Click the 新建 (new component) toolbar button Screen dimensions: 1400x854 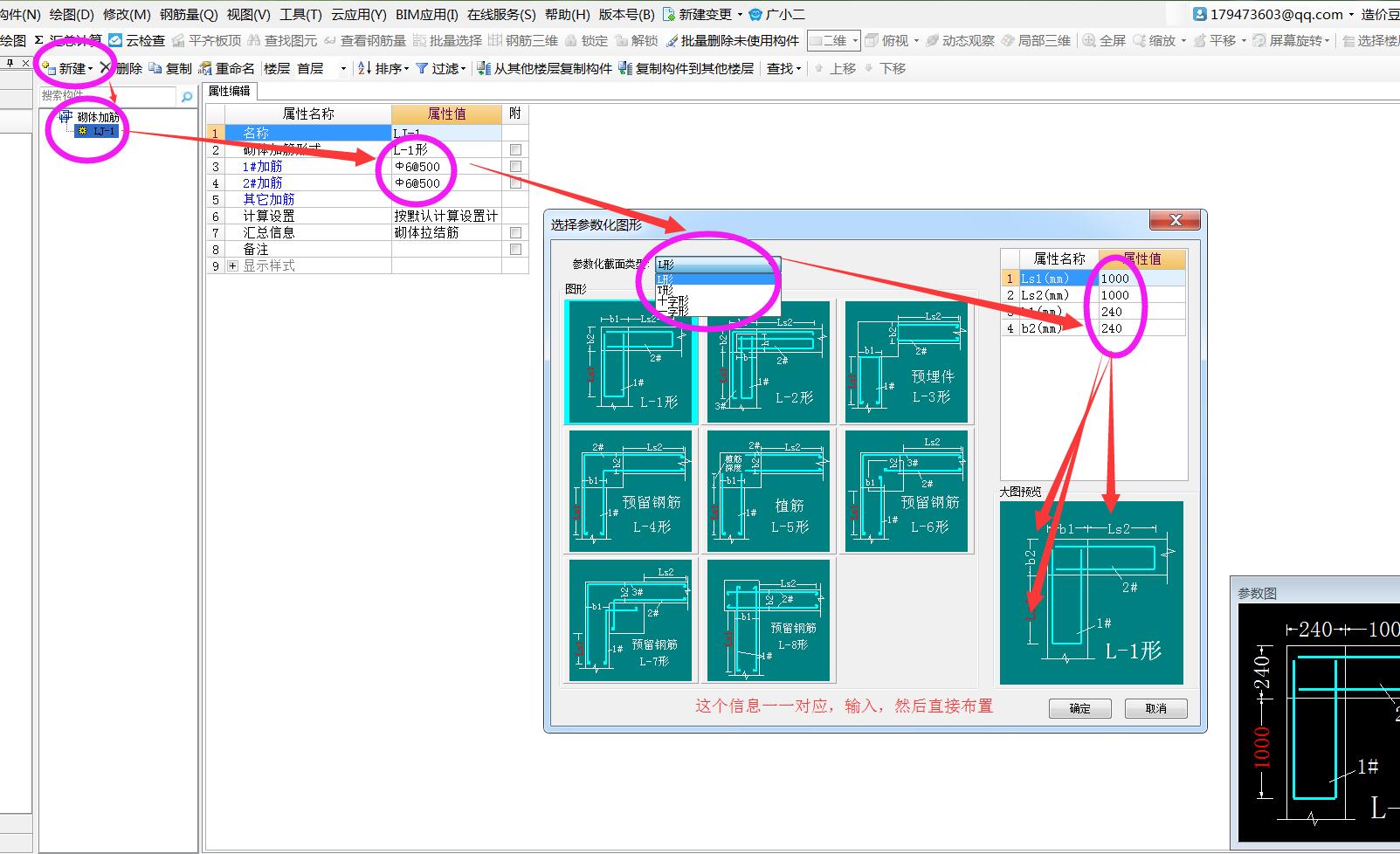point(66,68)
